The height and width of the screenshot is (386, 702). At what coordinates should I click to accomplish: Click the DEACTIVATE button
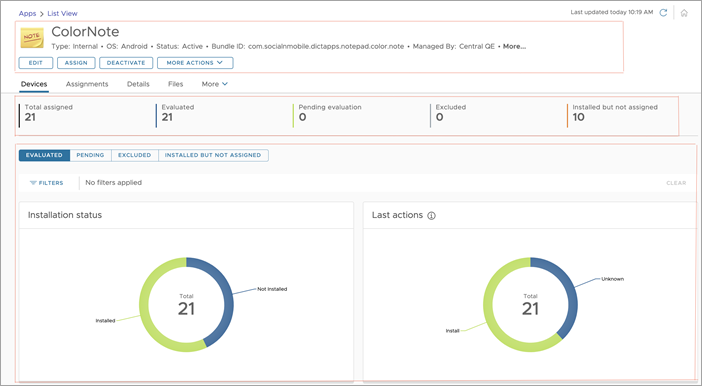click(x=126, y=63)
